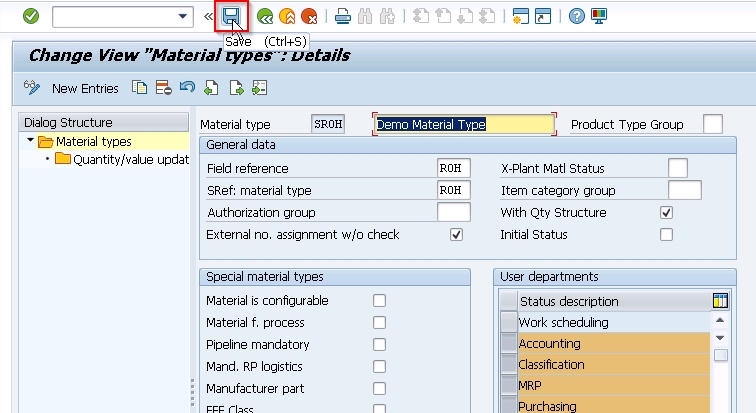Click the green Enter checkmark icon
Screen dimensions: 756x413
pyautogui.click(x=31, y=16)
